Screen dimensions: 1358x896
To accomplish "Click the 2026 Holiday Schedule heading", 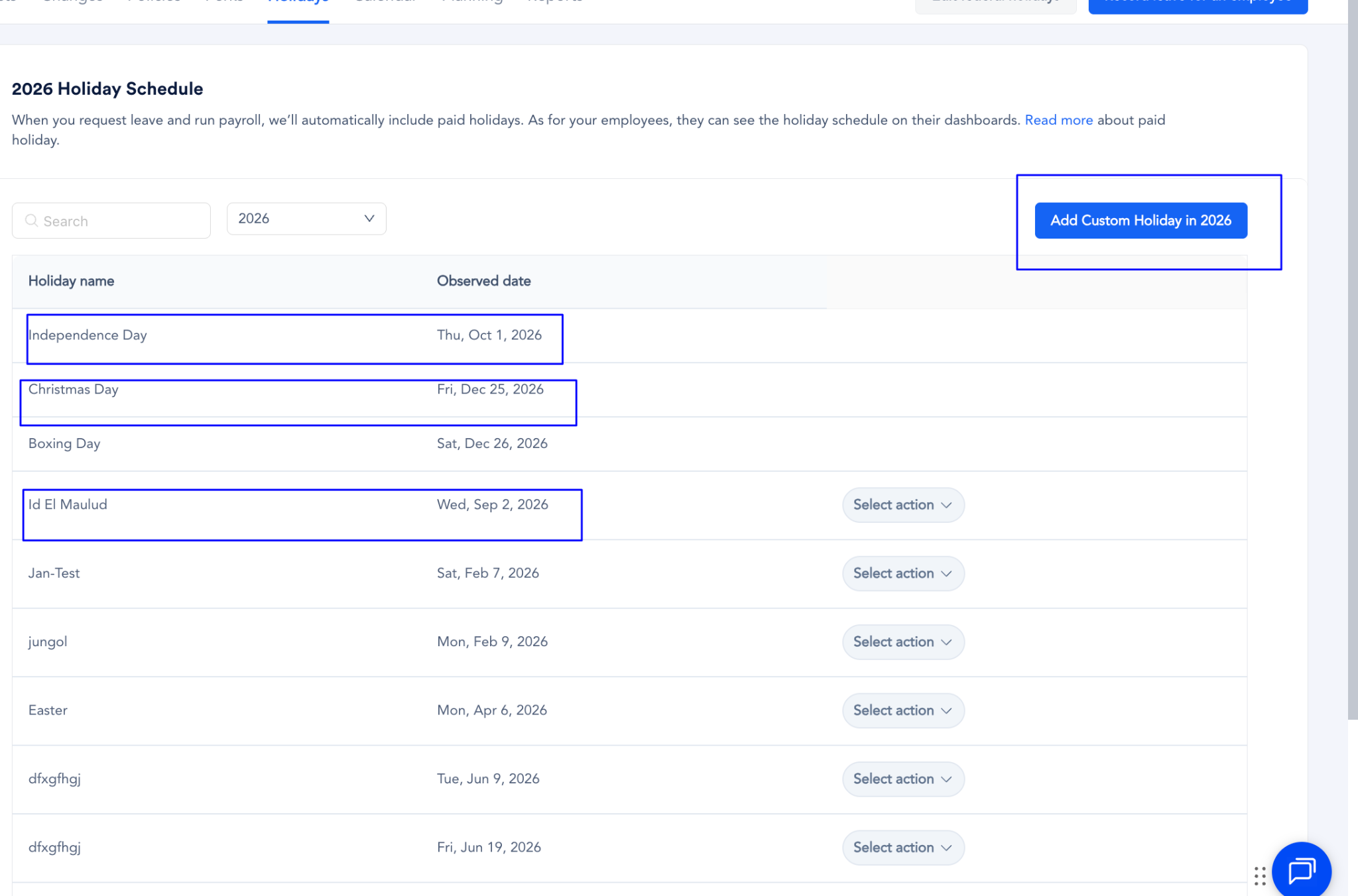I will tap(107, 89).
